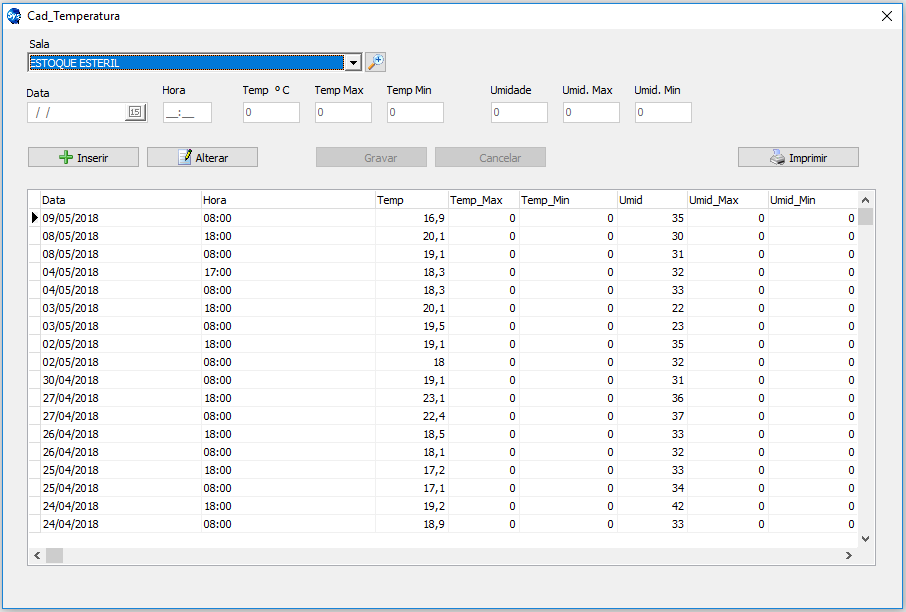Open the calendar picker in Data field
Image resolution: width=906 pixels, height=612 pixels.
tap(135, 112)
